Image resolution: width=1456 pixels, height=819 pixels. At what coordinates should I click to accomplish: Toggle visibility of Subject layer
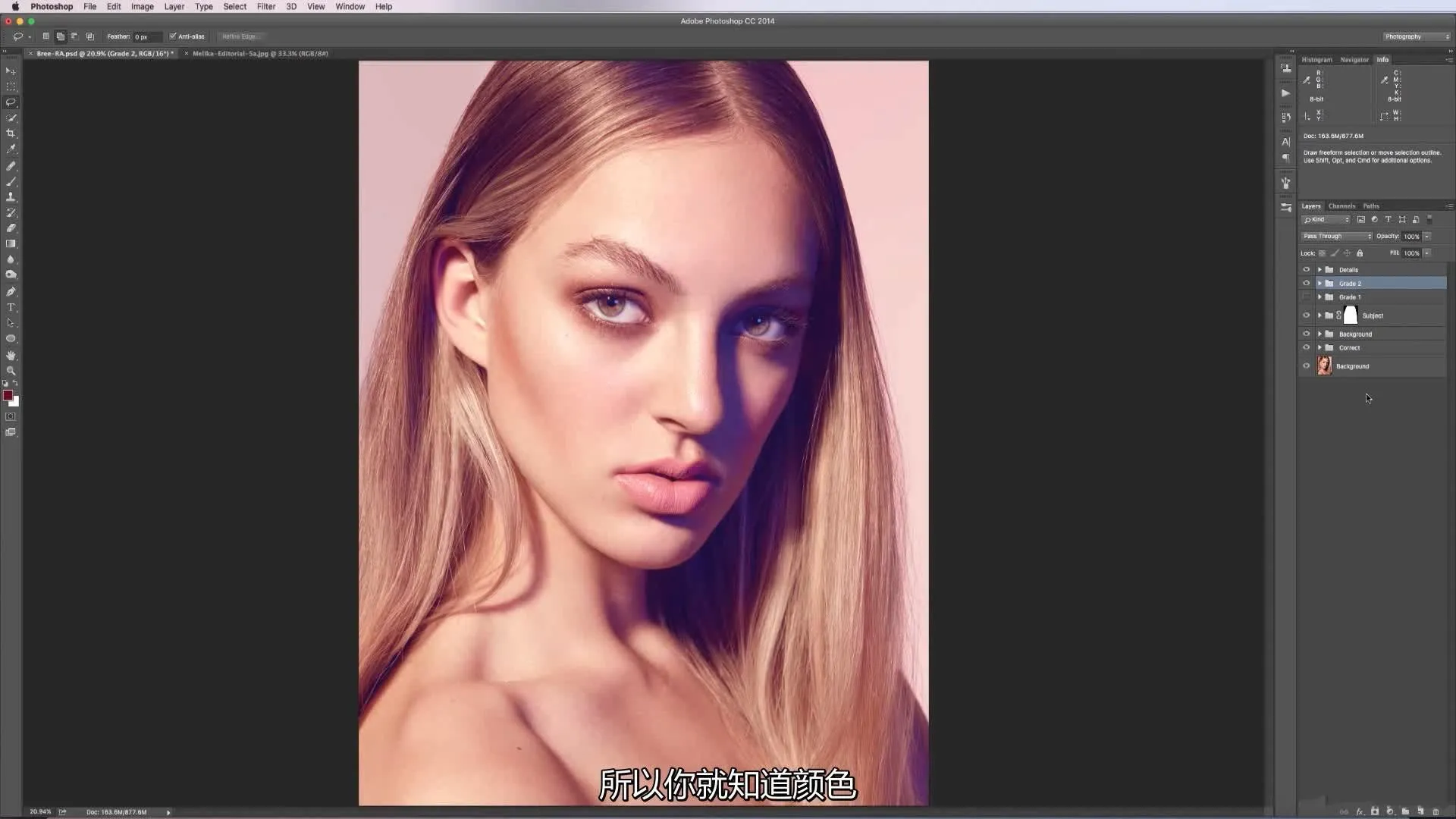[1306, 315]
